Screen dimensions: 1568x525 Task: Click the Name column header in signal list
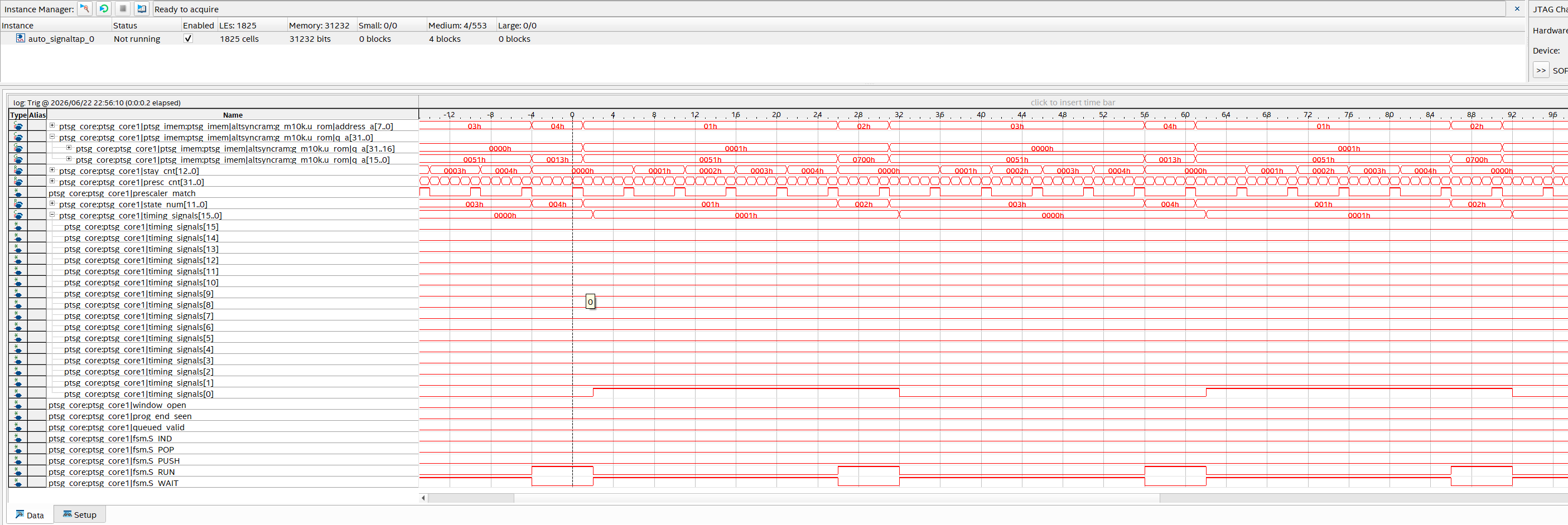click(233, 114)
